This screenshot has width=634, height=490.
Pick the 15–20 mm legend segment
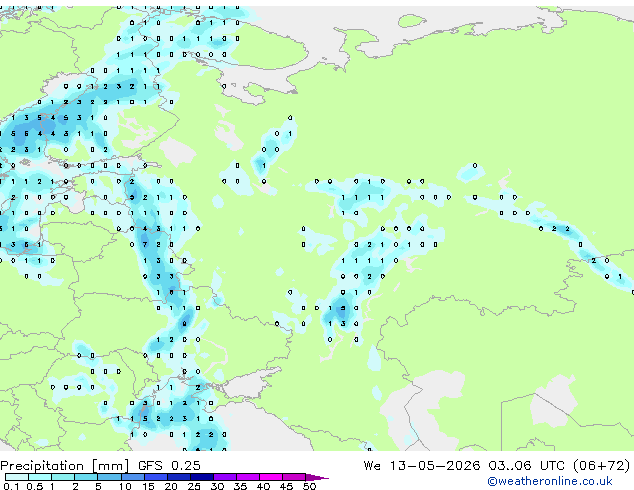click(x=155, y=477)
